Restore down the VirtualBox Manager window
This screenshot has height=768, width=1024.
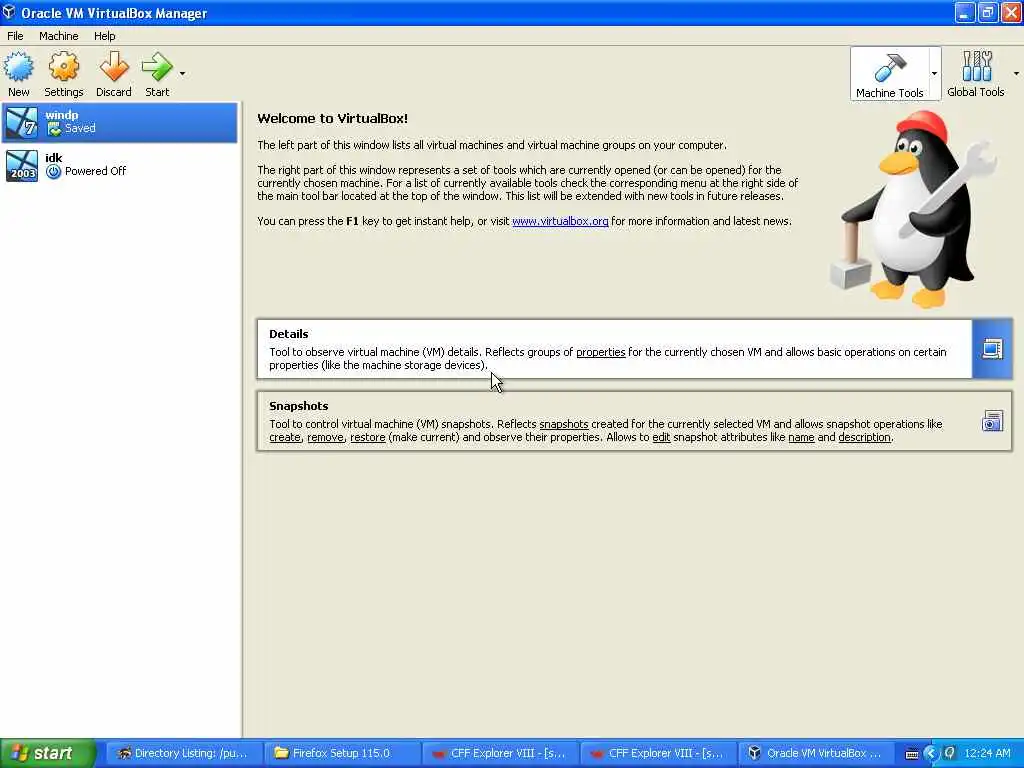coord(987,12)
